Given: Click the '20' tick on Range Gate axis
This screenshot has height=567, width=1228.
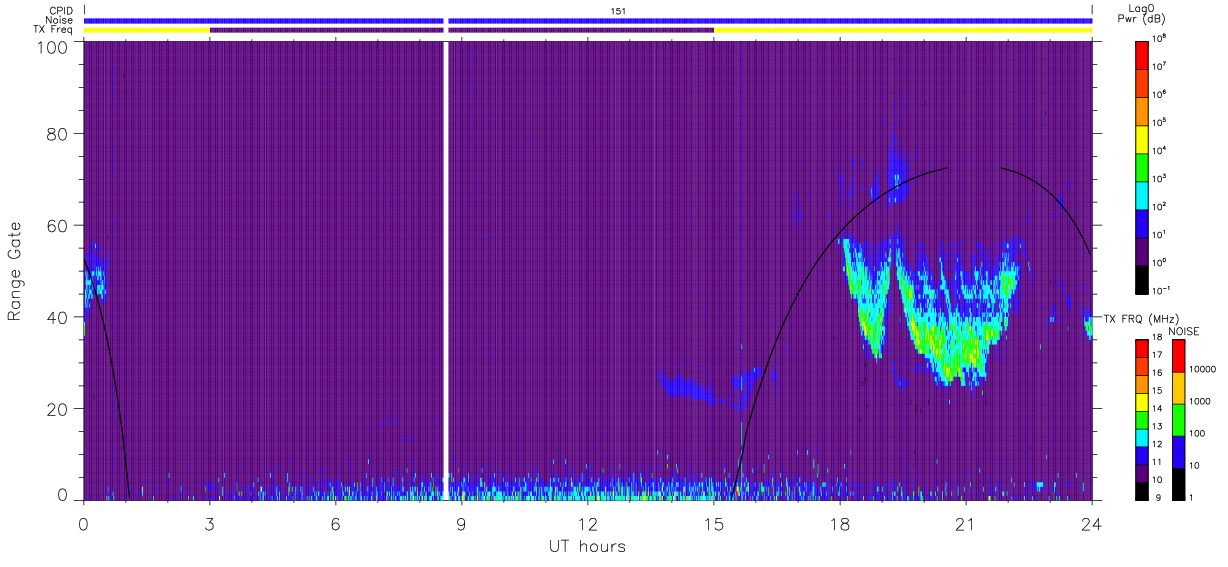Looking at the screenshot, I should pos(58,409).
